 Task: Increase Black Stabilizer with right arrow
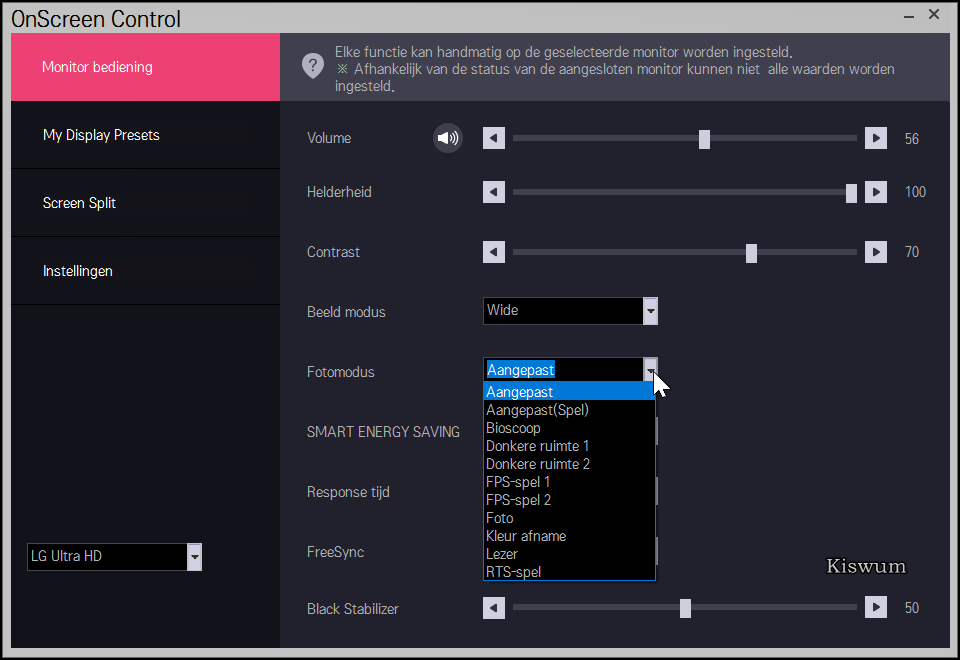876,607
